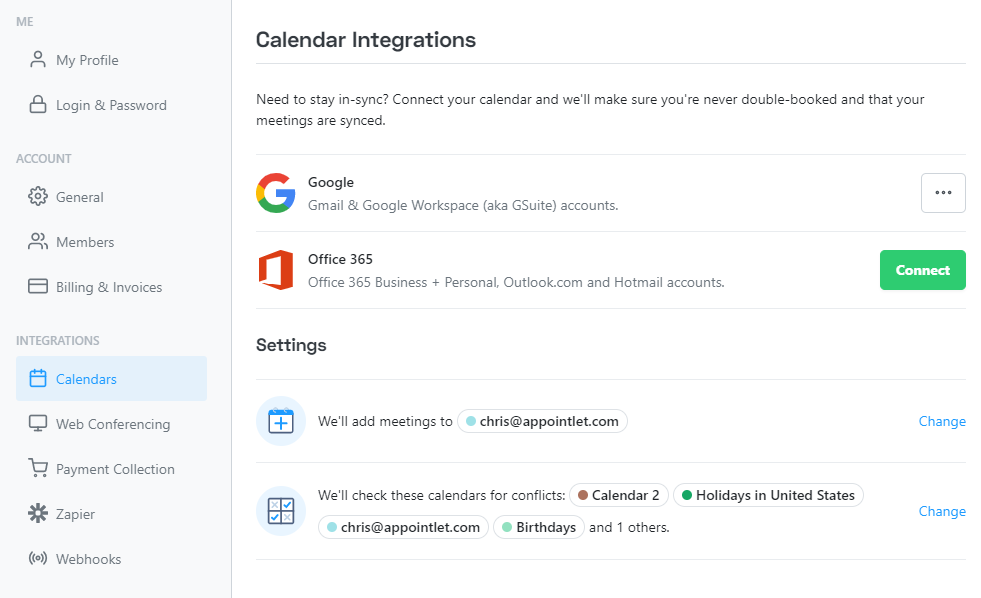The width and height of the screenshot is (981, 598).
Task: Click the Calendar 2 brown color dot
Action: tap(583, 495)
